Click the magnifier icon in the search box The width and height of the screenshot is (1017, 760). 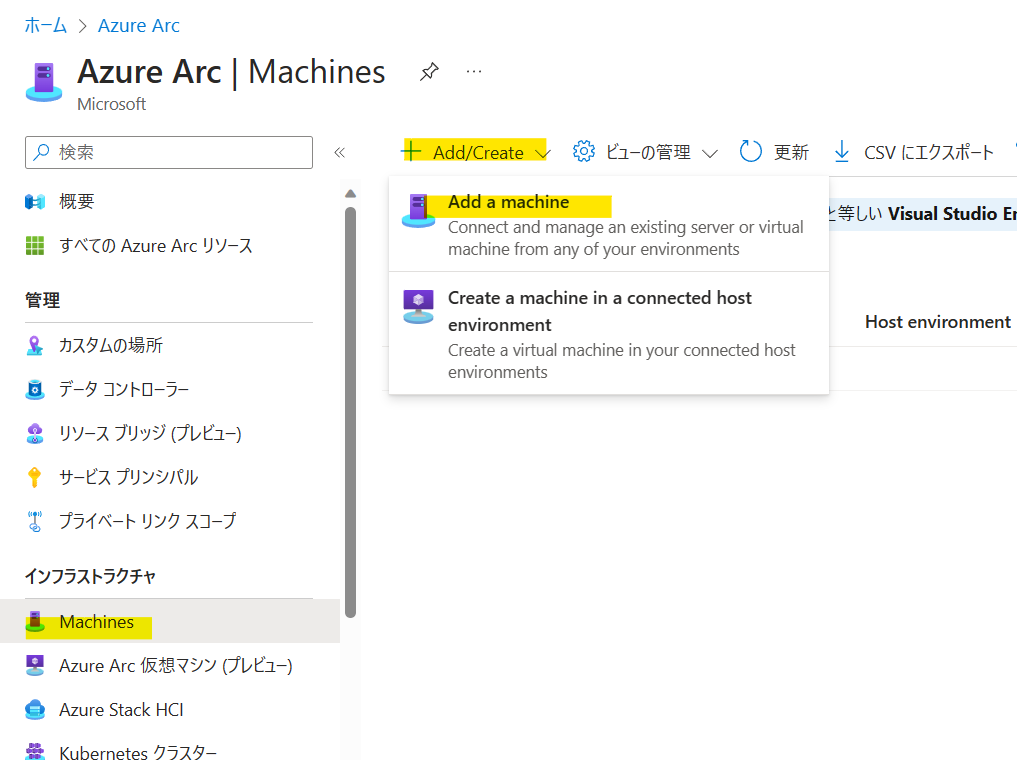(42, 152)
